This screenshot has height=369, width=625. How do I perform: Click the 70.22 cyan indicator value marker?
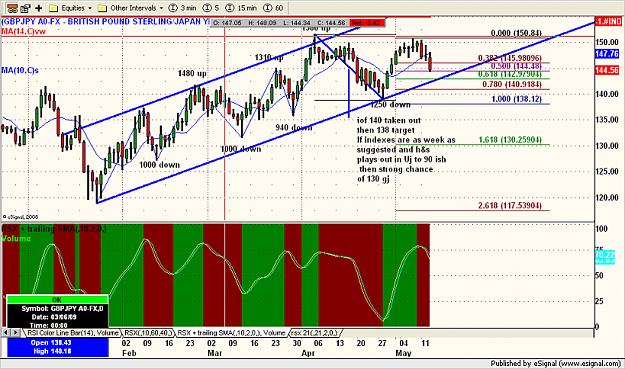point(605,254)
